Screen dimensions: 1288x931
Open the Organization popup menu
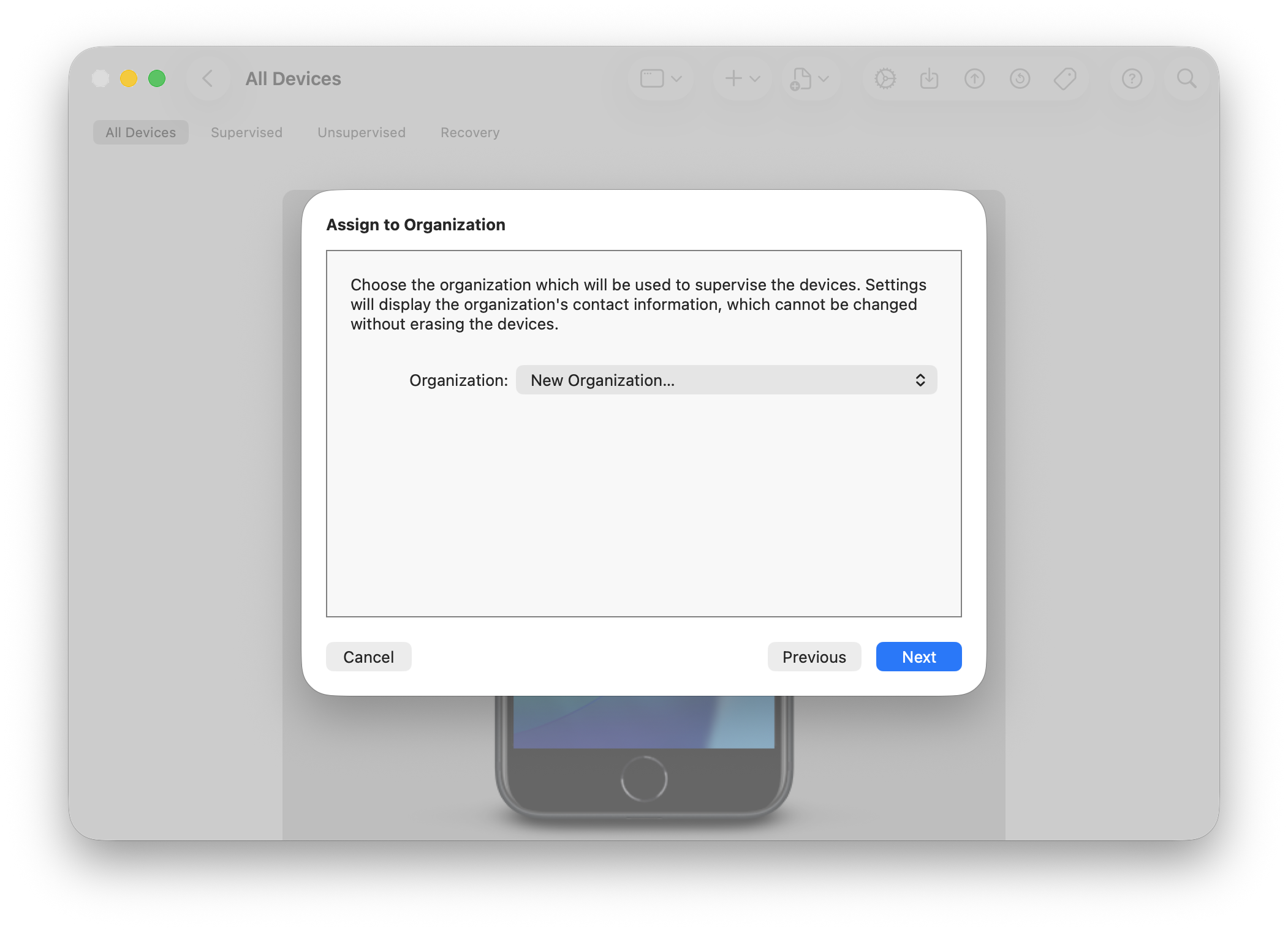click(x=727, y=380)
